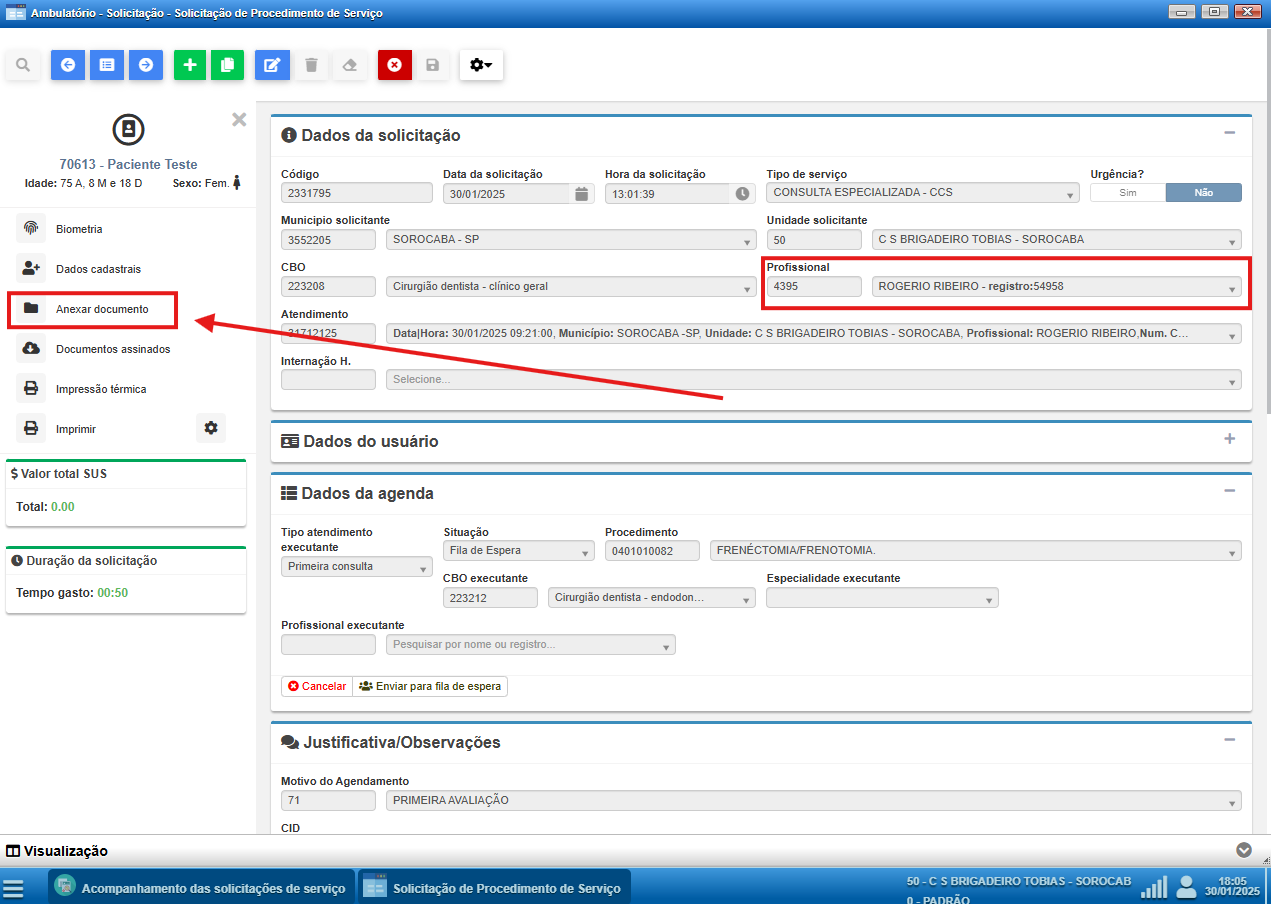
Task: Click the green plus add-new icon
Action: [x=190, y=65]
